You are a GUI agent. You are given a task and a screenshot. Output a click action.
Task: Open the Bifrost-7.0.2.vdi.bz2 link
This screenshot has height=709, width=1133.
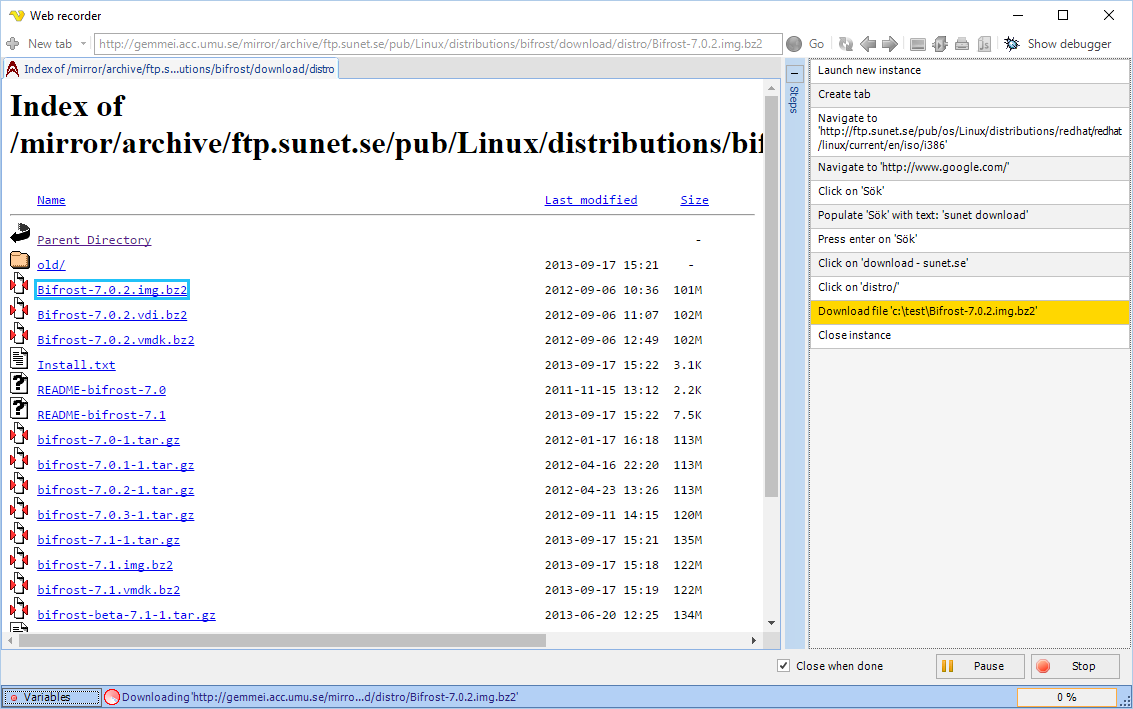[112, 315]
